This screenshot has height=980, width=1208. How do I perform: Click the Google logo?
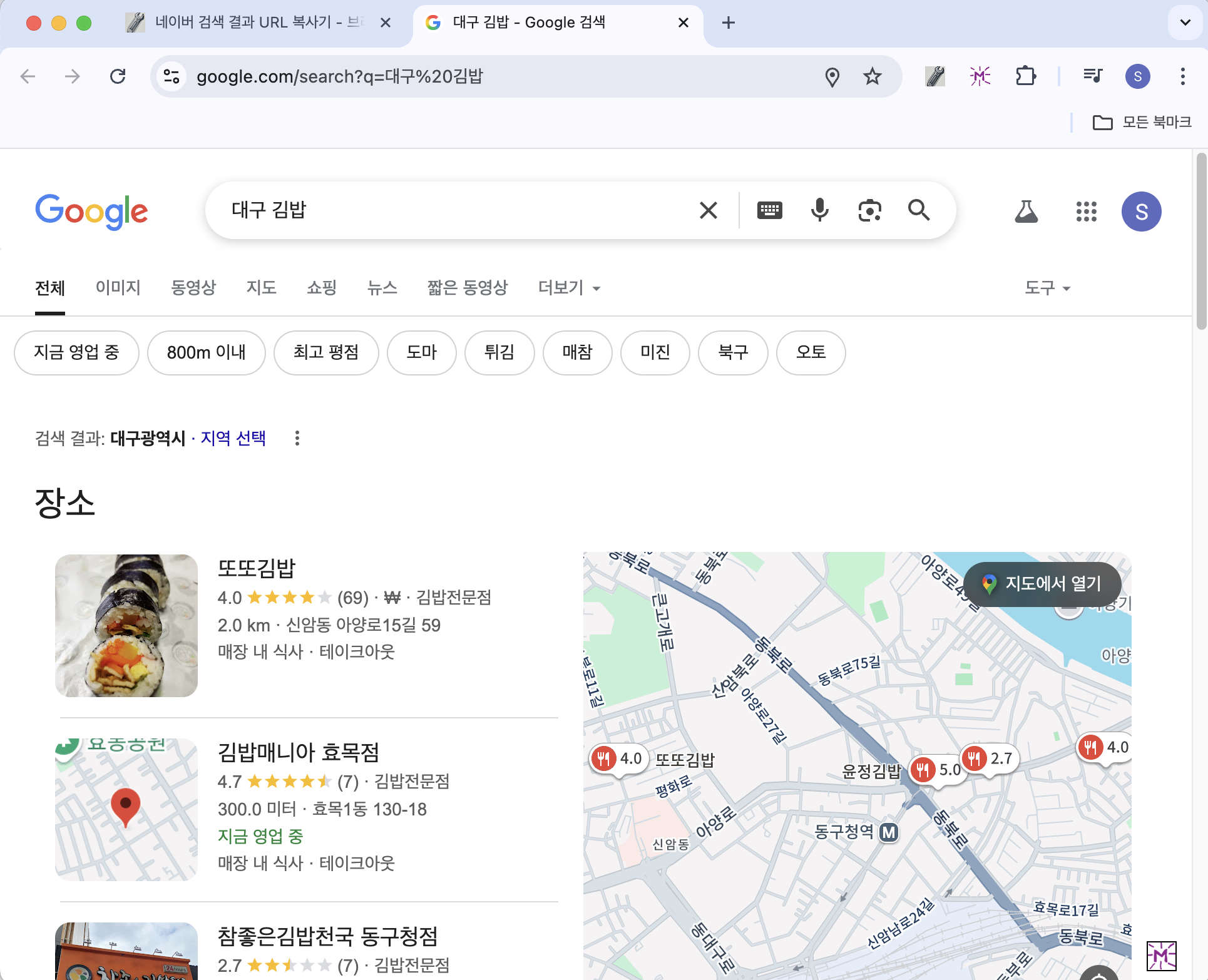91,212
